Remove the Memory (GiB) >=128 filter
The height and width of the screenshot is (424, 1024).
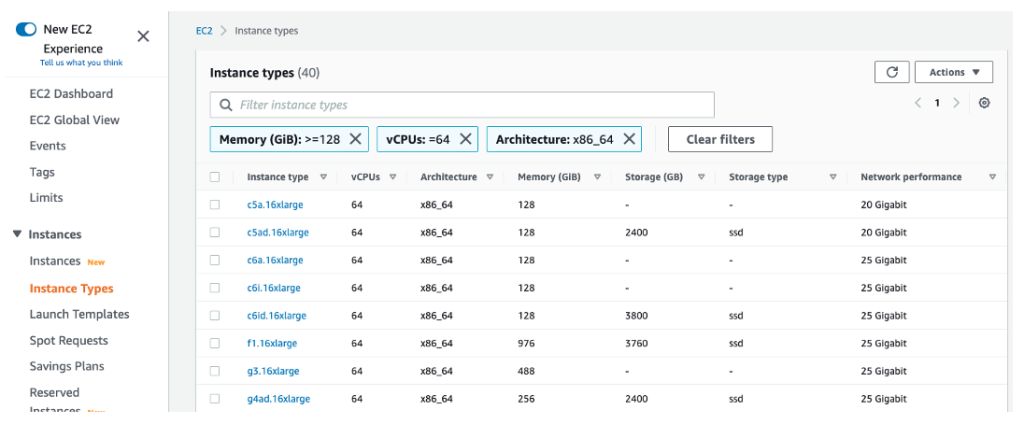click(x=355, y=139)
